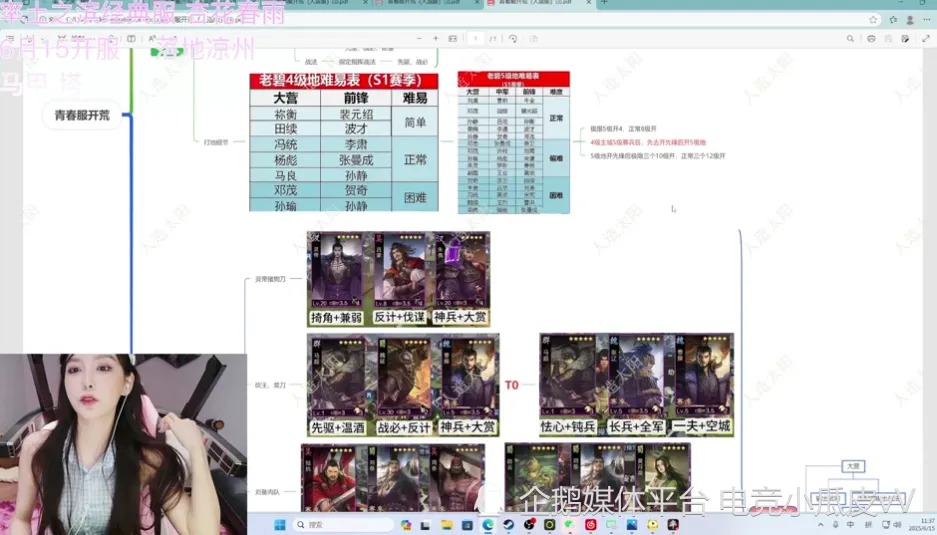937x535 pixels.
Task: Click the fit-to-width page icon
Action: pyautogui.click(x=453, y=38)
